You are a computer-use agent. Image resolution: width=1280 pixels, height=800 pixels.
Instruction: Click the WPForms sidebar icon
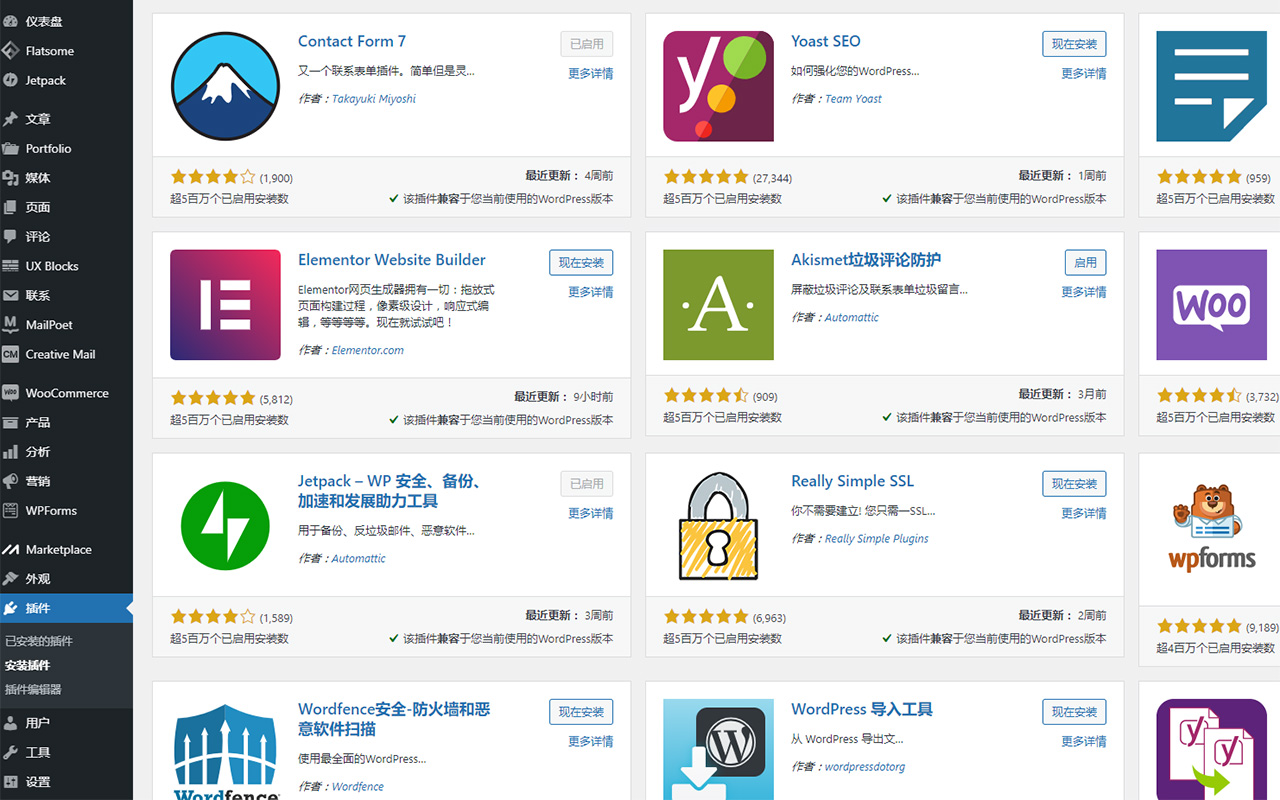tap(10, 511)
